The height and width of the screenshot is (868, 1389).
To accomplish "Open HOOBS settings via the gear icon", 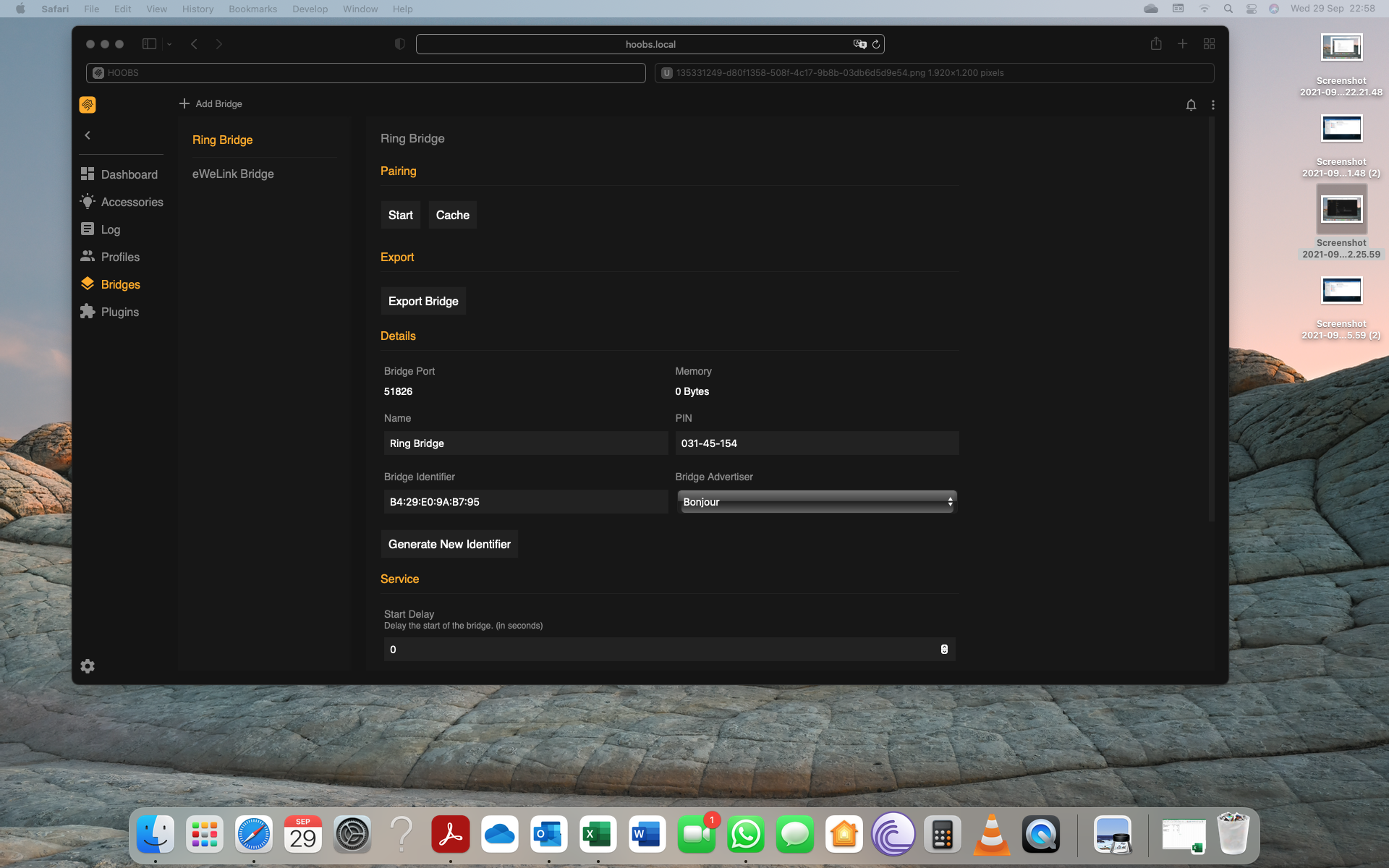I will [x=88, y=665].
